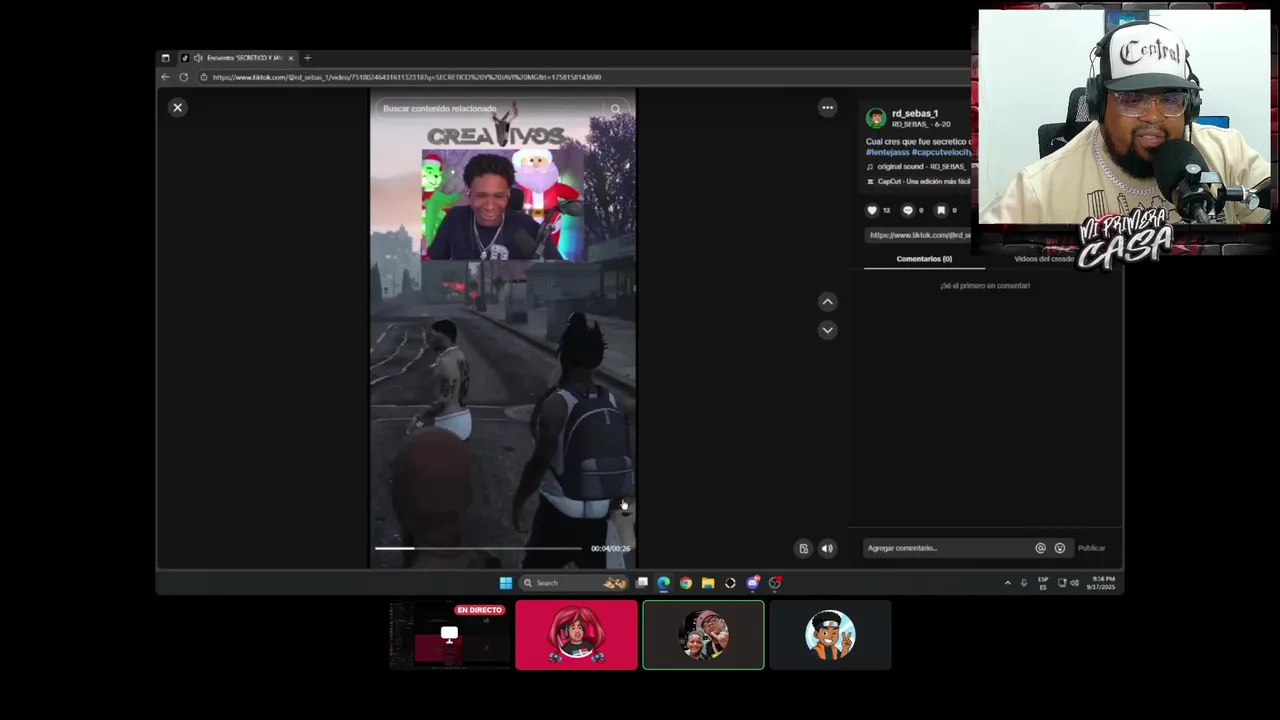Select the 'EN DIRECTO' screen share tile
The image size is (1280, 720).
(x=449, y=635)
